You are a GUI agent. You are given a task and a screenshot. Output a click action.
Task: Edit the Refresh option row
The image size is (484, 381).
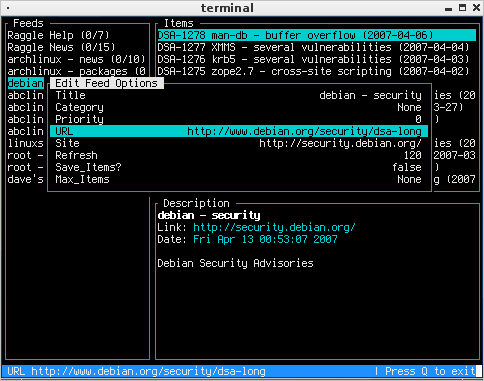click(x=239, y=155)
